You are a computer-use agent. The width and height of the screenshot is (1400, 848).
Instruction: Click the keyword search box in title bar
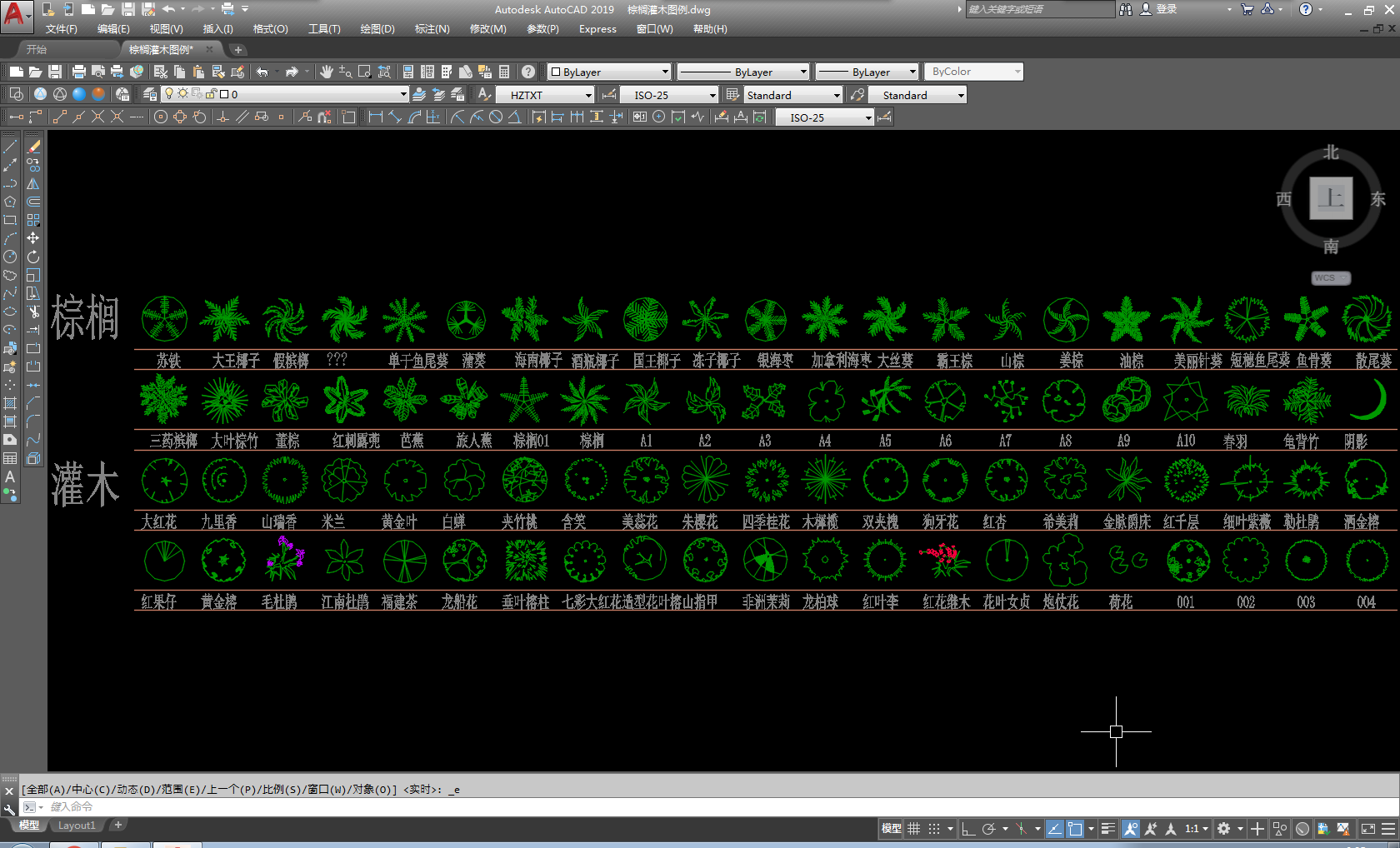[1040, 9]
